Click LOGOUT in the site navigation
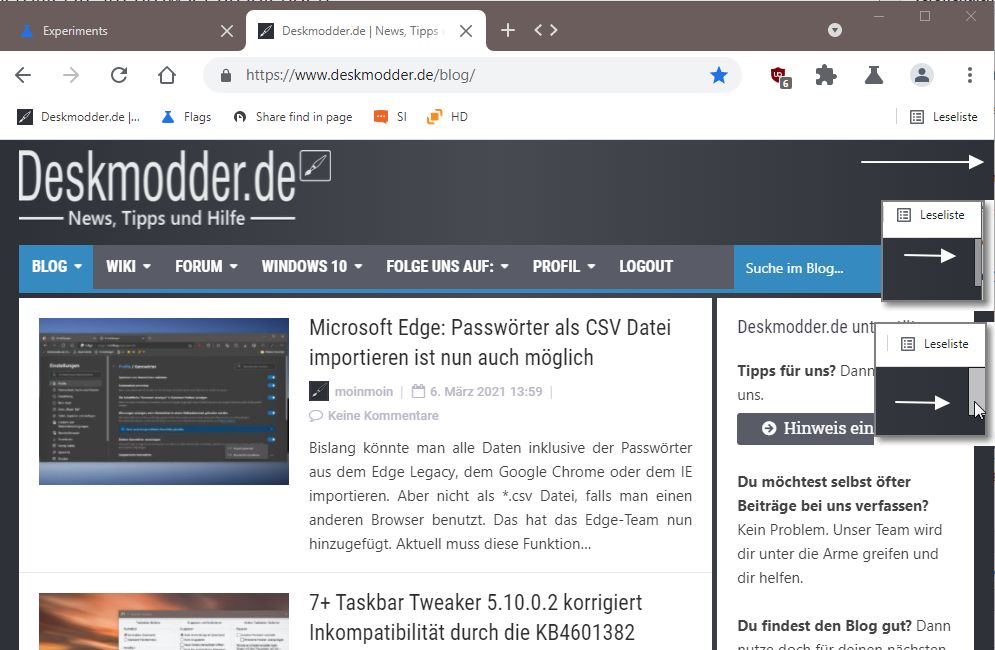This screenshot has height=650, width=995. point(646,267)
